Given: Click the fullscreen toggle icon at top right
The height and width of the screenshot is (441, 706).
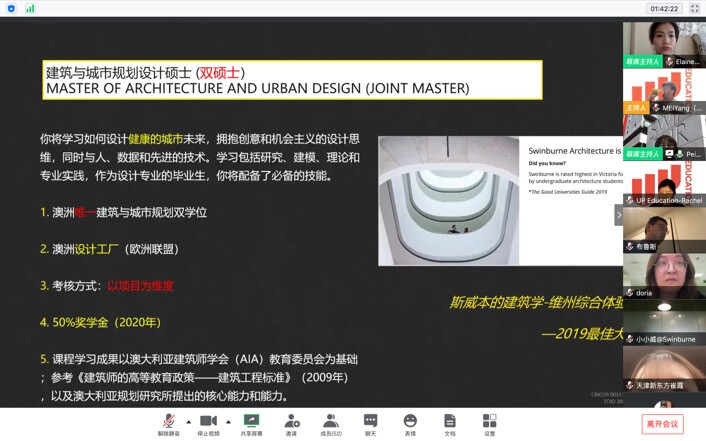Looking at the screenshot, I should click(695, 9).
